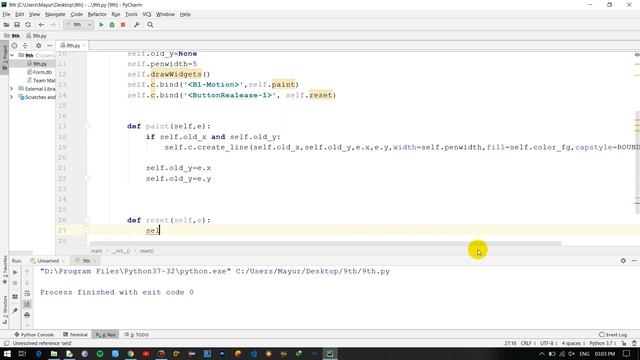This screenshot has height=360, width=640.
Task: Click the reset() breadcrumb below editor
Action: 147,251
